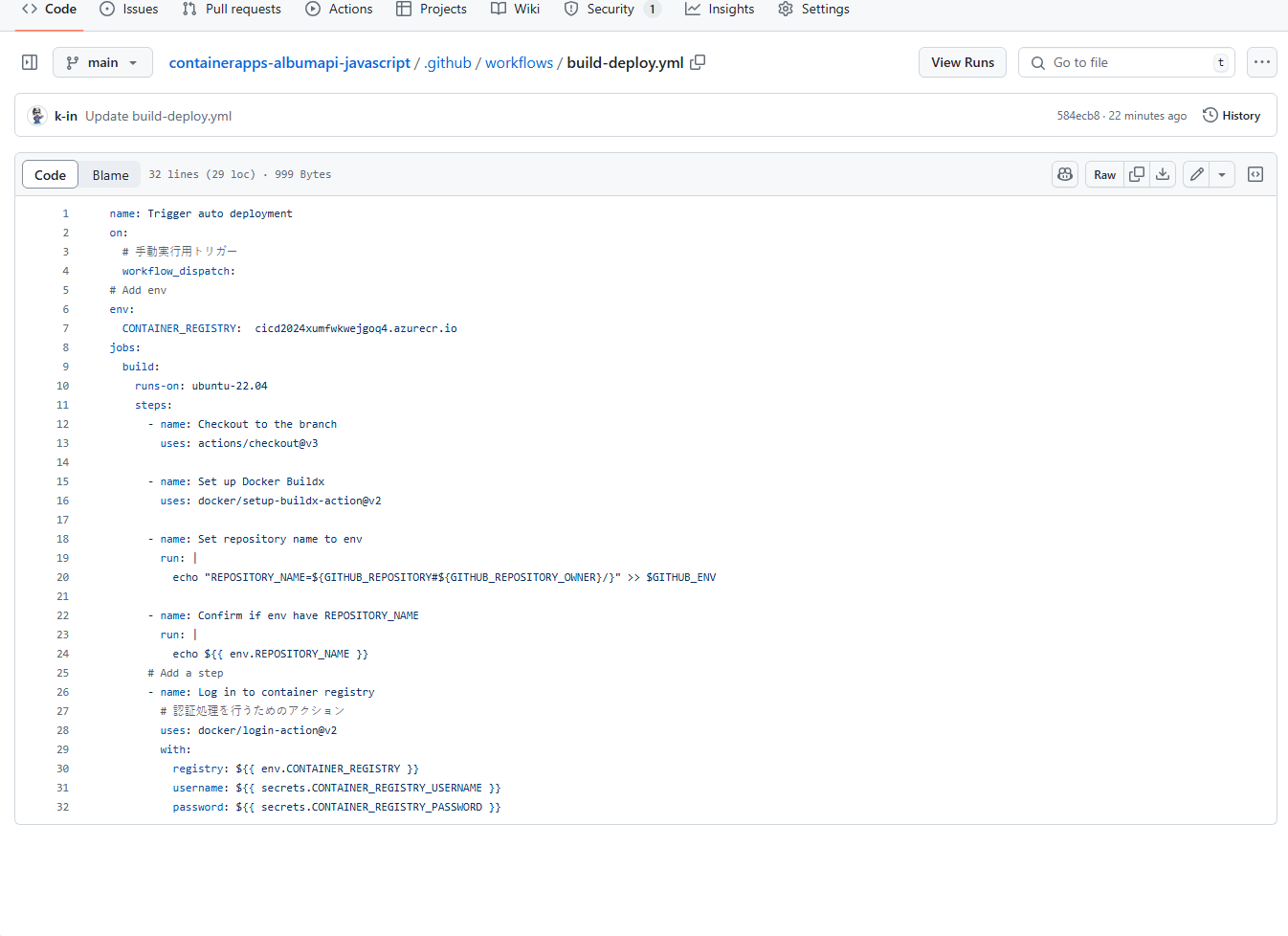Expand more edit options dropdown
The height and width of the screenshot is (936, 1288).
tap(1222, 174)
